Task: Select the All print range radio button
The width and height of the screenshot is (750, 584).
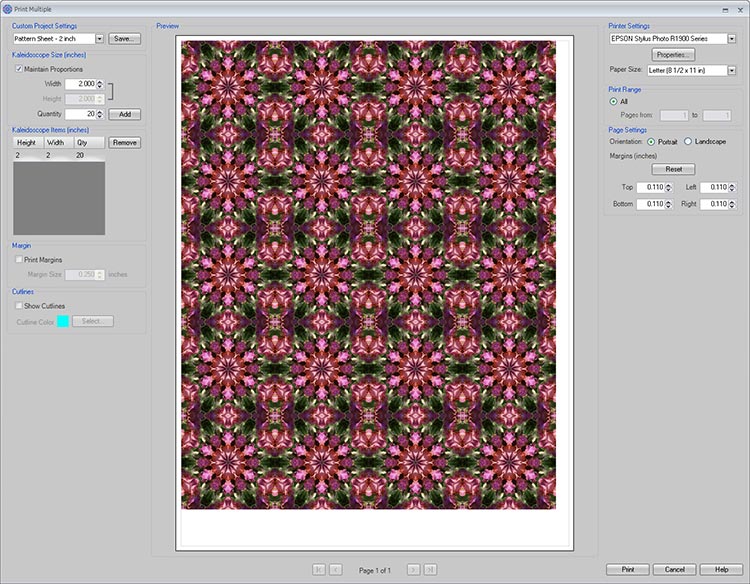Action: click(614, 101)
